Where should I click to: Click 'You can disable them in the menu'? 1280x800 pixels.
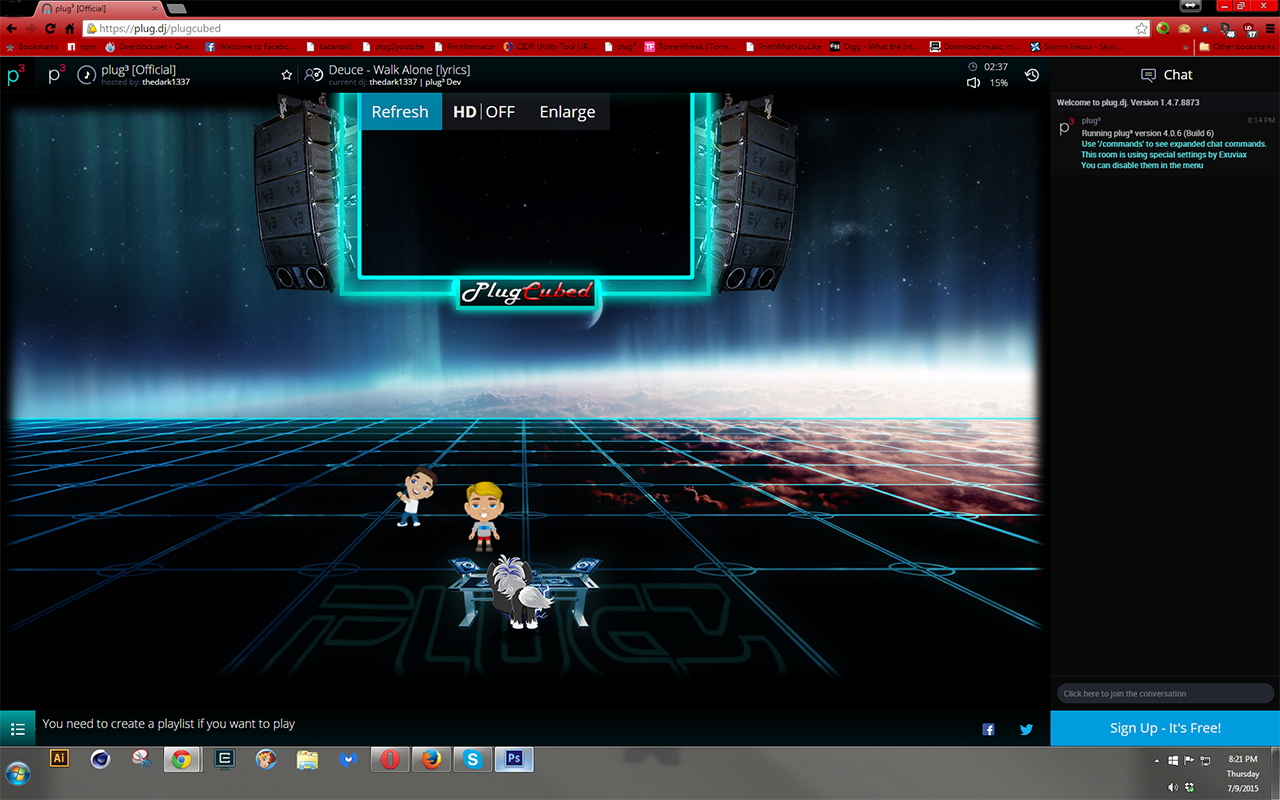click(1142, 165)
